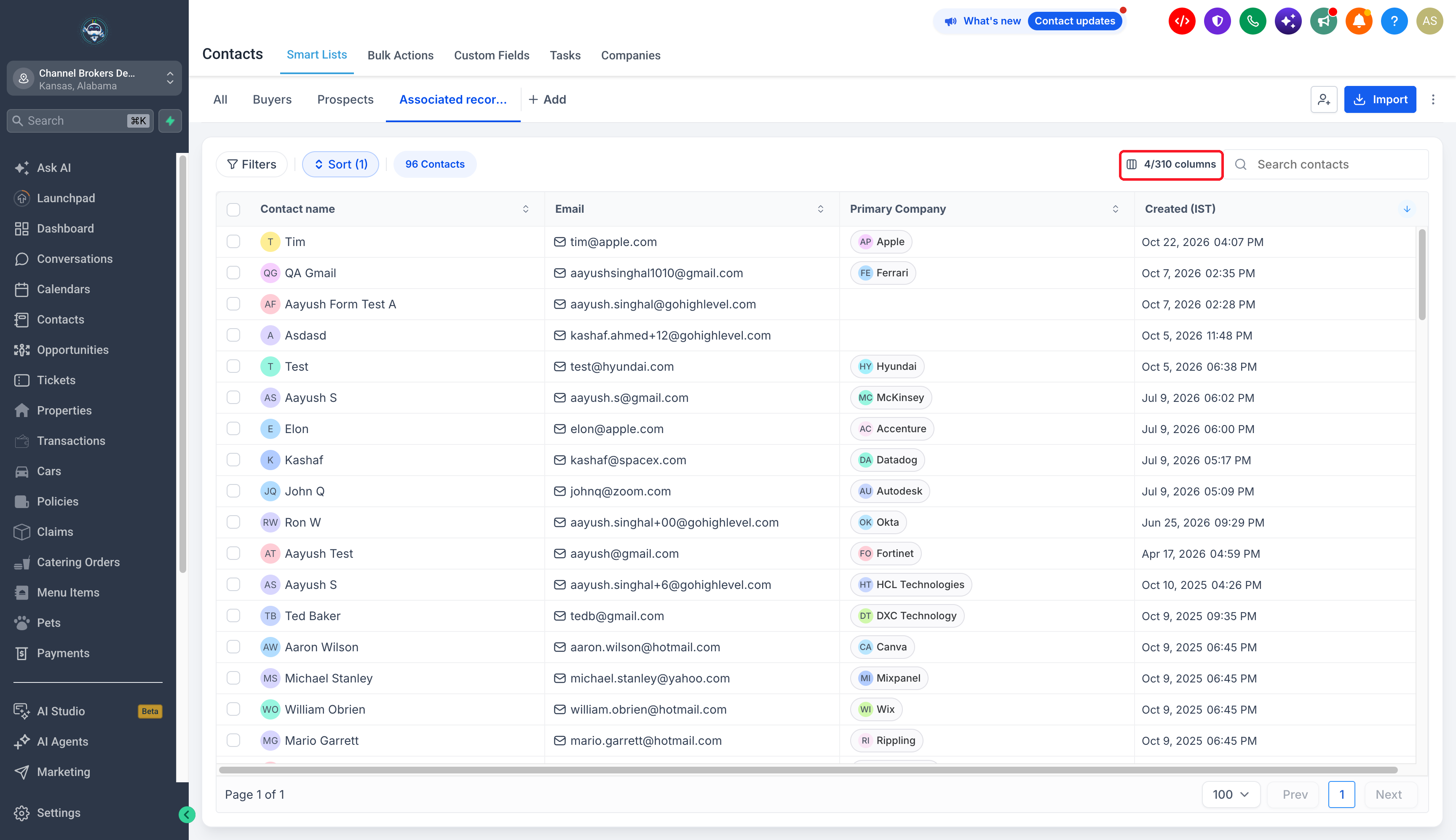Open the Filters button
1456x840 pixels.
click(252, 164)
